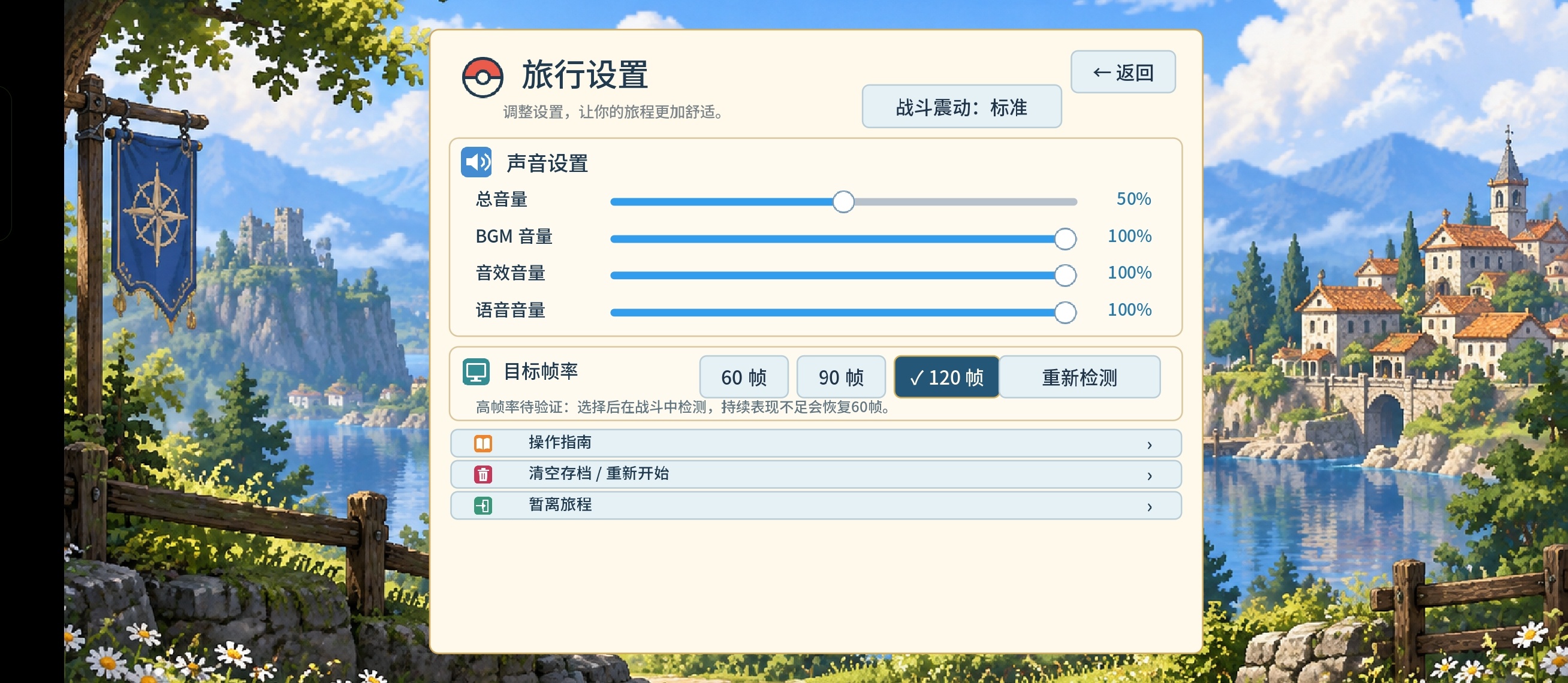Click the 声音设置 section heading

click(547, 163)
